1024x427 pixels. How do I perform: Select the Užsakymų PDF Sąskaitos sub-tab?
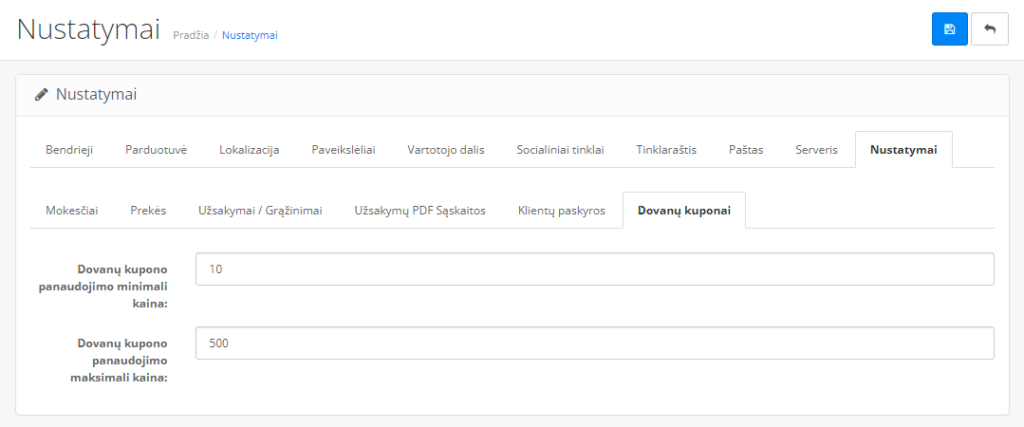[420, 210]
